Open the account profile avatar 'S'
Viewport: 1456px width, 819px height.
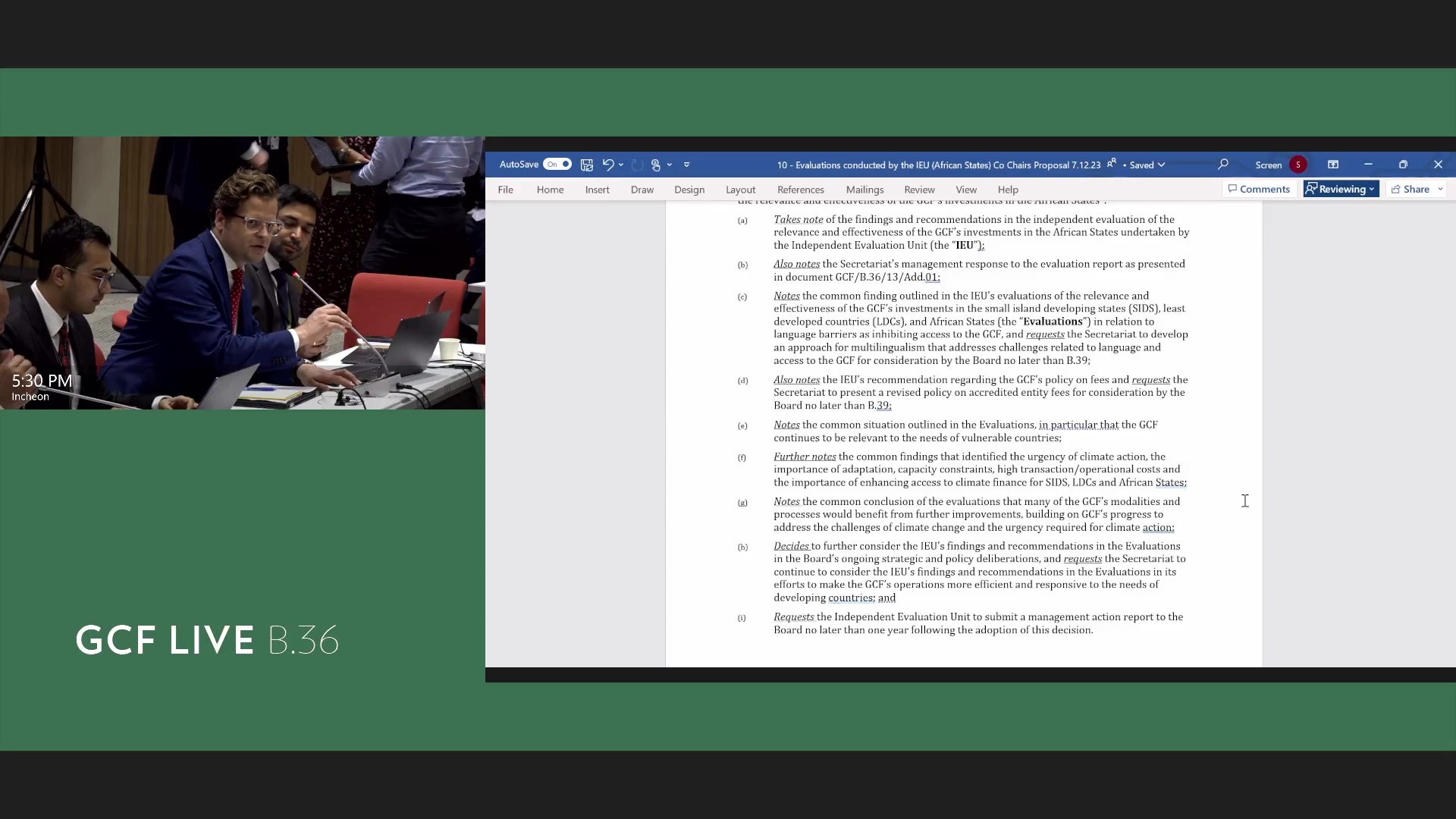point(1298,165)
